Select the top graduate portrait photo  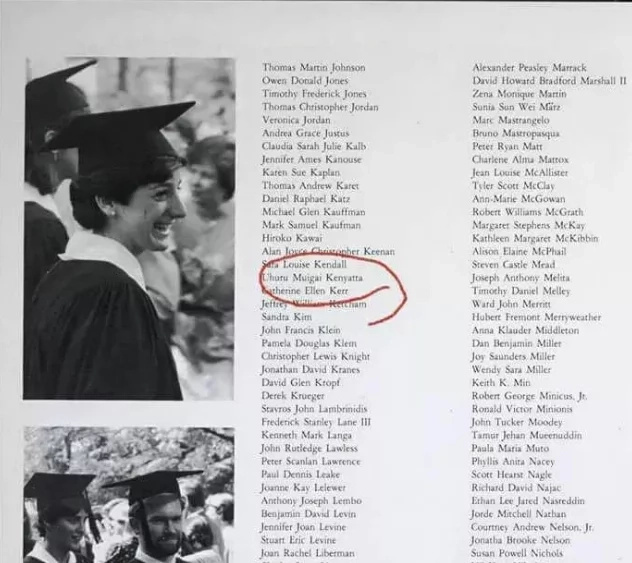tap(129, 229)
